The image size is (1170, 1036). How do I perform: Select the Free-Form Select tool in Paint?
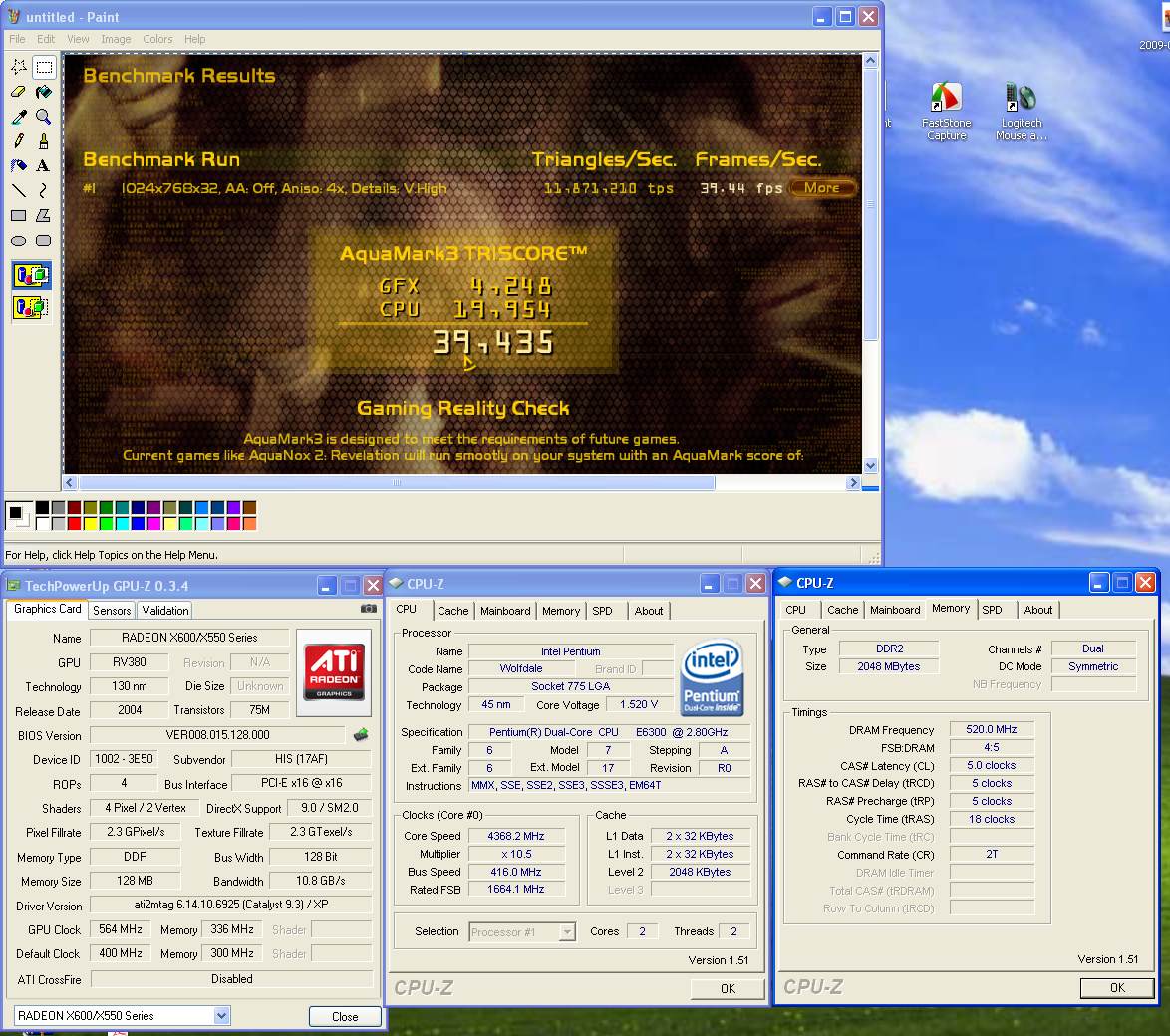(x=19, y=67)
